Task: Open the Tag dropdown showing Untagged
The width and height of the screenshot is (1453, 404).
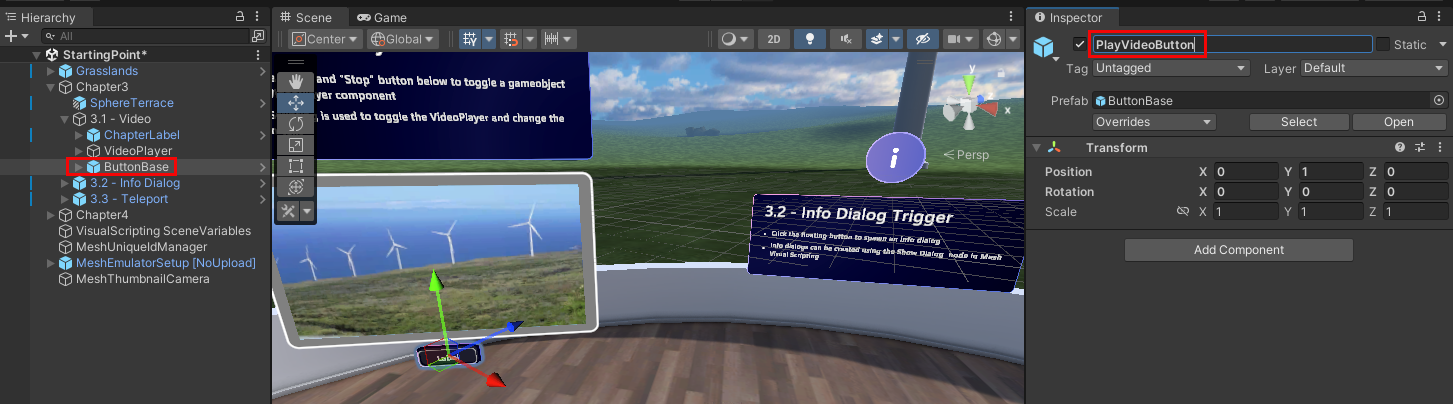Action: pos(1171,68)
